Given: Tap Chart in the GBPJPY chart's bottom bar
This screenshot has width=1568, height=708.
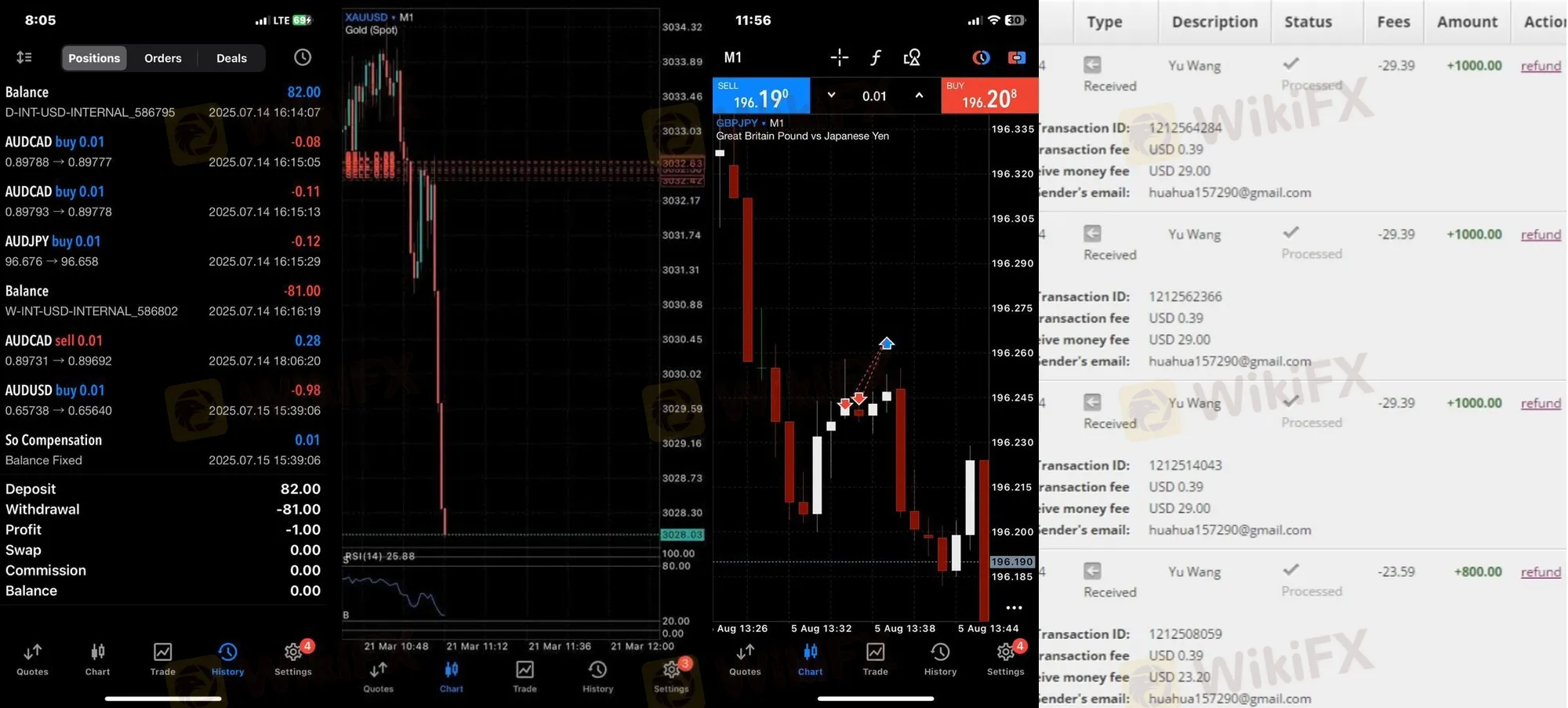Looking at the screenshot, I should click(x=810, y=659).
